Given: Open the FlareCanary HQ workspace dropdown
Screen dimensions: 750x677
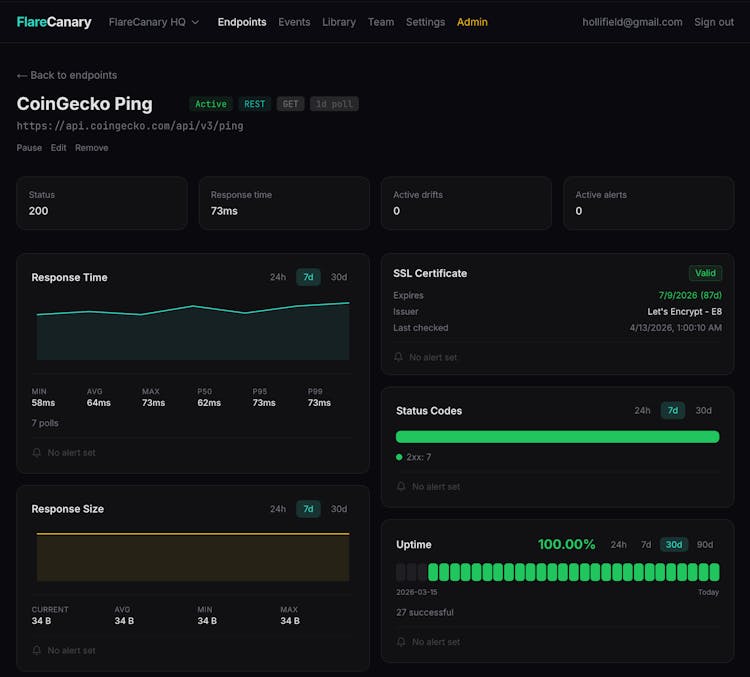Looking at the screenshot, I should (154, 22).
